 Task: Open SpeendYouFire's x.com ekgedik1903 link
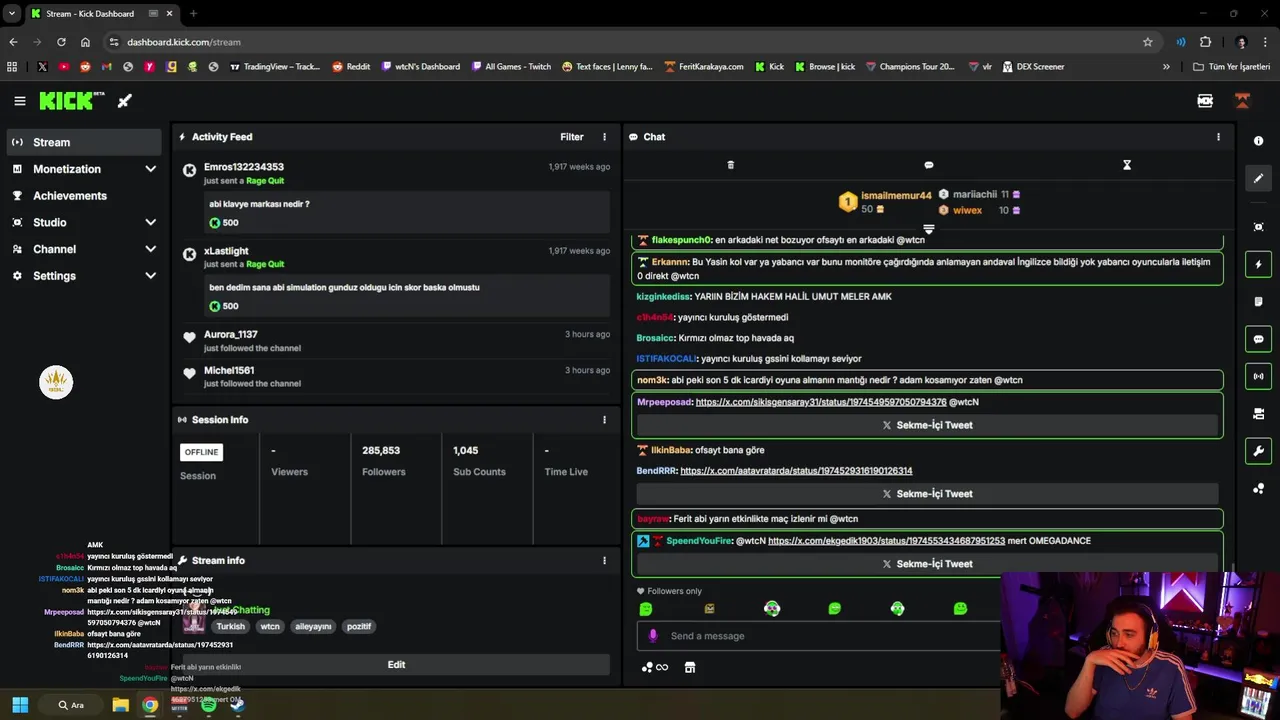[x=886, y=541]
